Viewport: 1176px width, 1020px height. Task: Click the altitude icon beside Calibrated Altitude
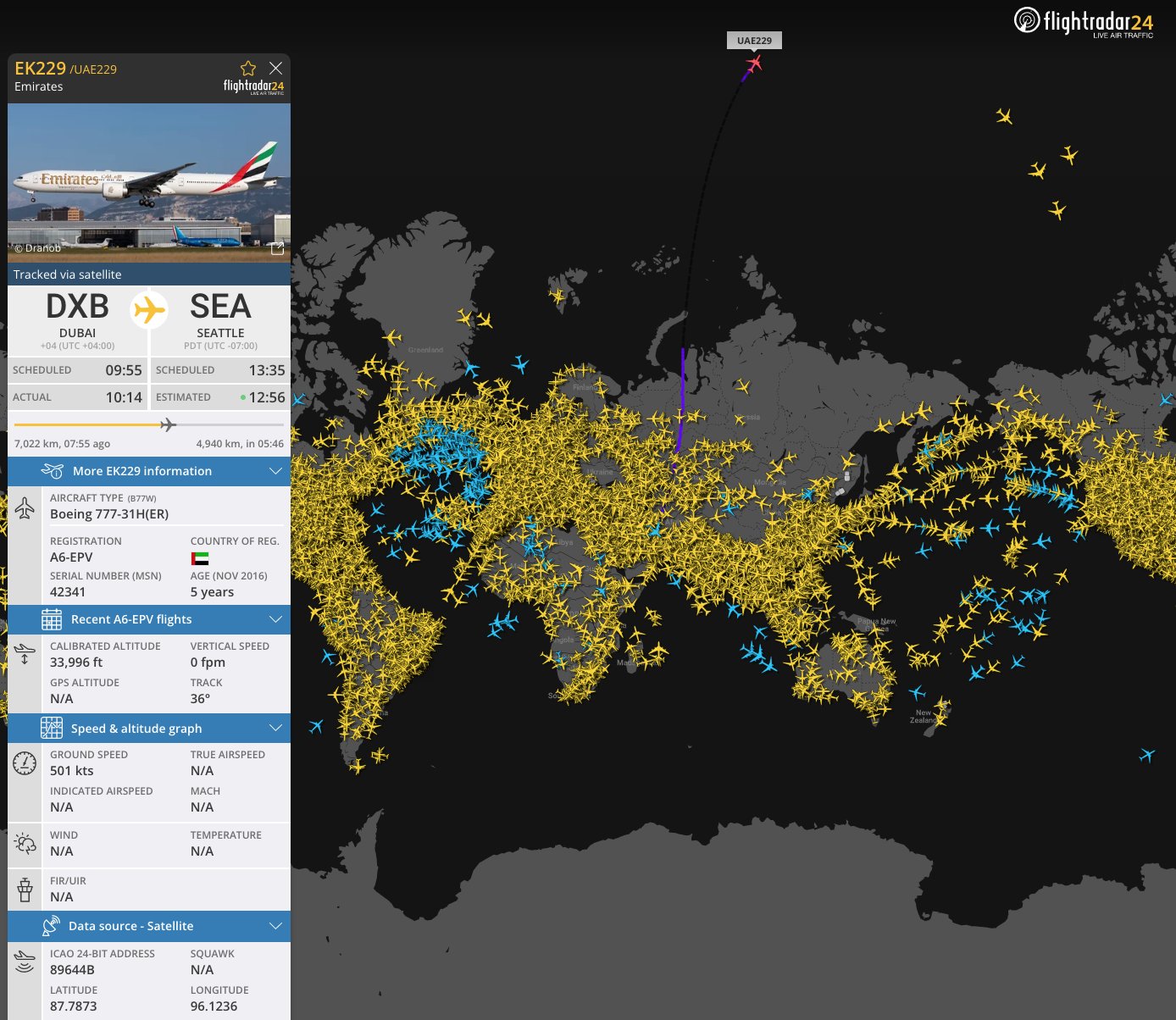(25, 654)
